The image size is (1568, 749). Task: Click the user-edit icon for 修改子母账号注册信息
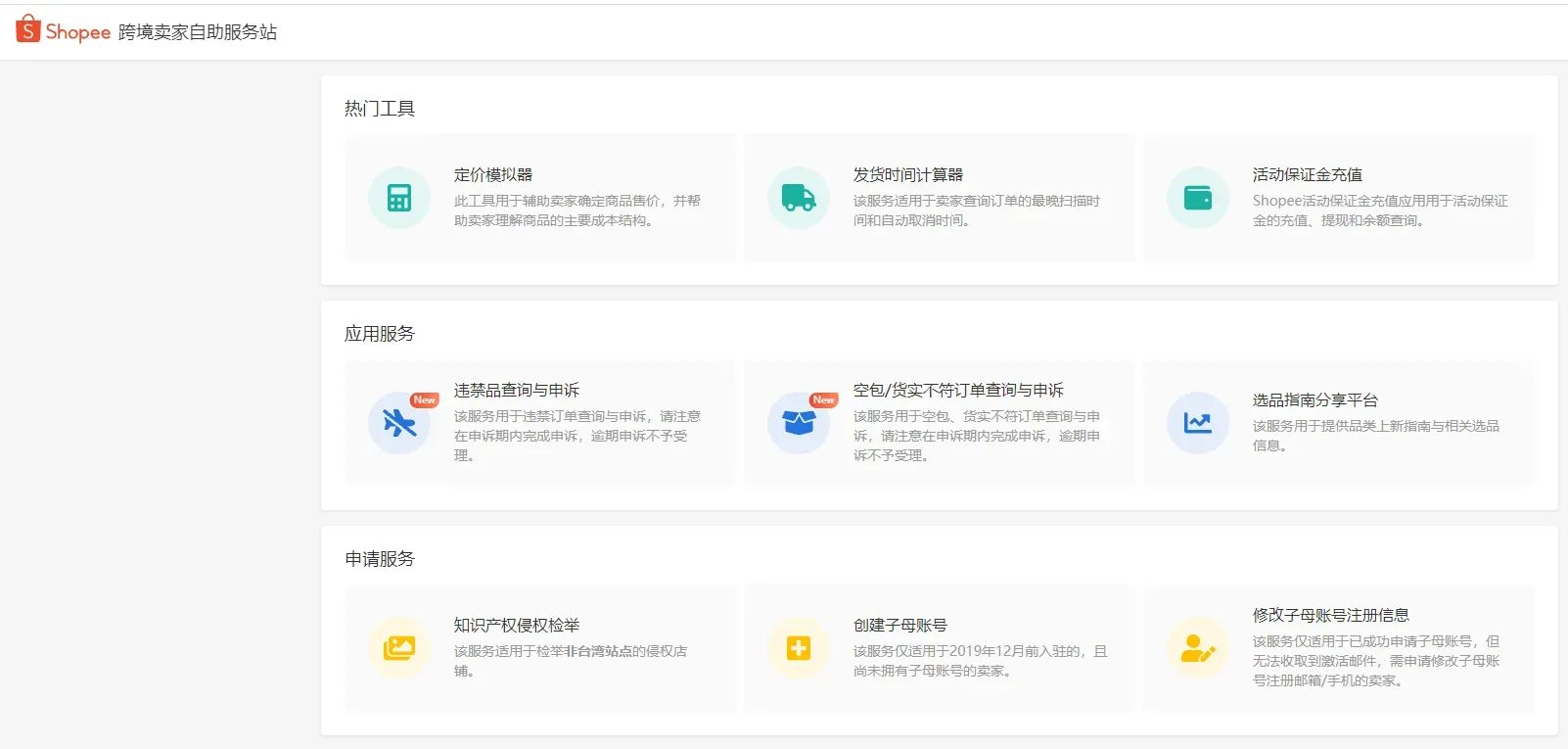pos(1198,648)
